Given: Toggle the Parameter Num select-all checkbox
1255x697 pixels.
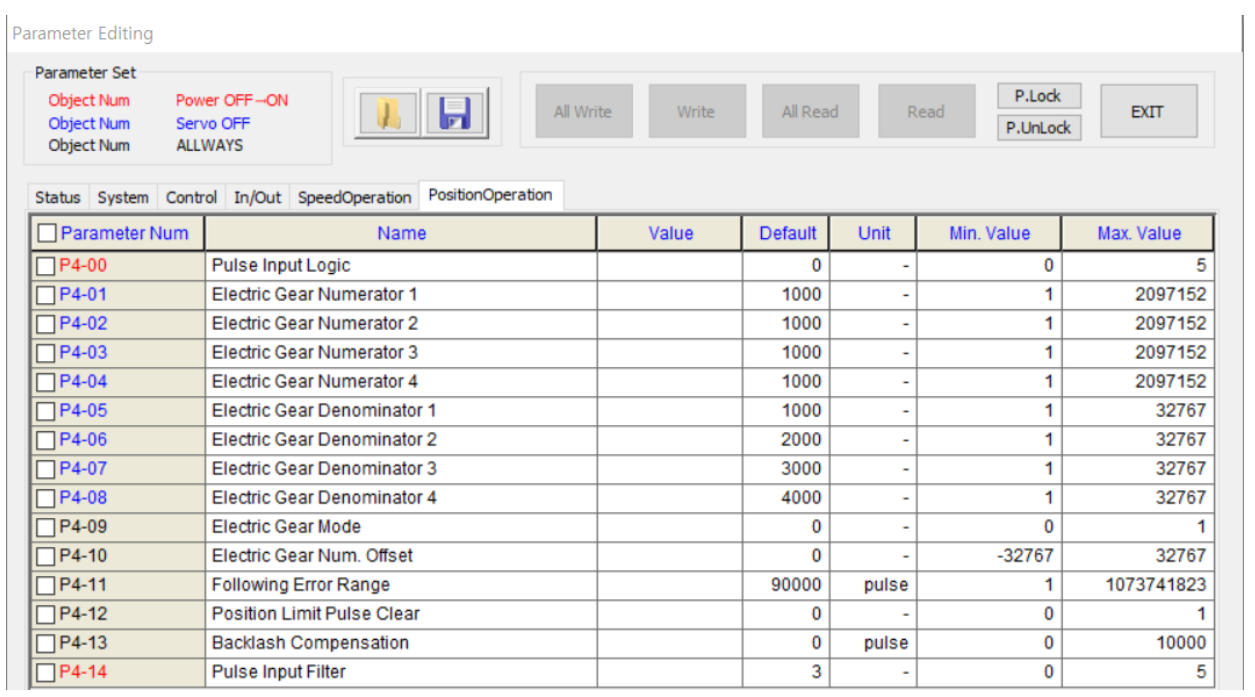Looking at the screenshot, I should tap(46, 234).
